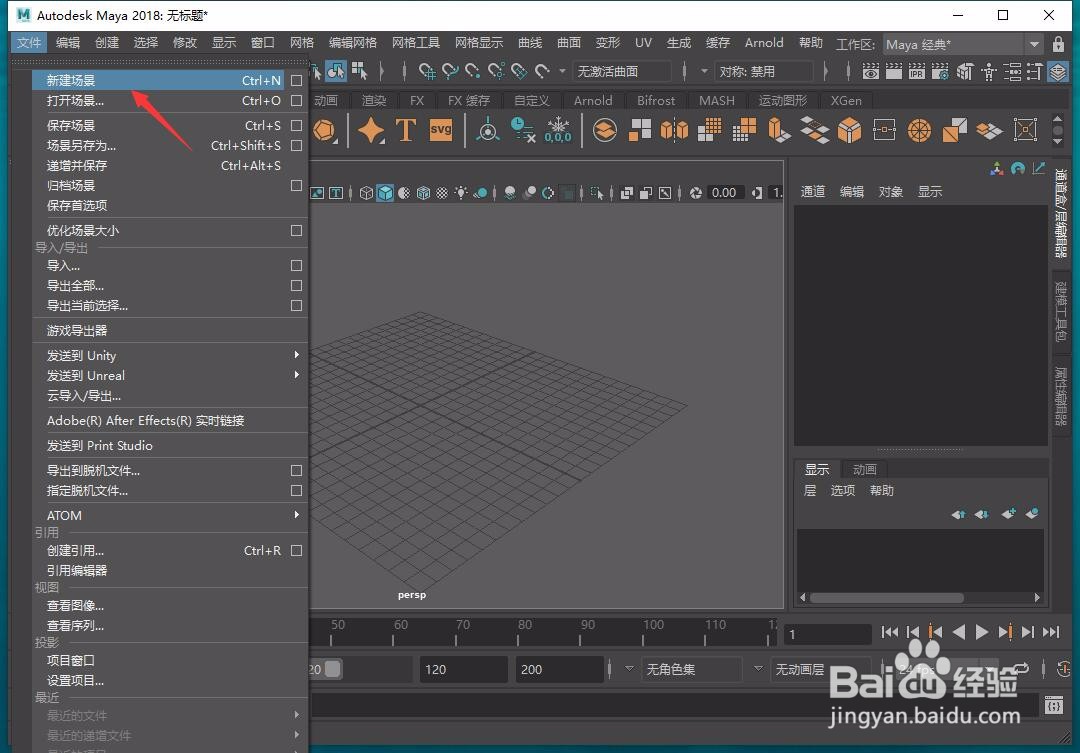Expand Send to Unity submenu
1080x753 pixels.
point(296,355)
